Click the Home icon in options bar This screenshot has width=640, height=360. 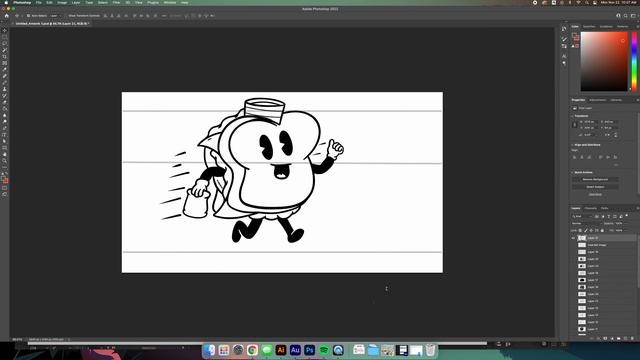pyautogui.click(x=7, y=16)
